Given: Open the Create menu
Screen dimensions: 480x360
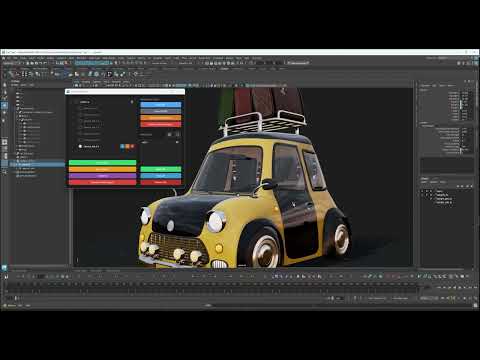Looking at the screenshot, I should (23, 58).
